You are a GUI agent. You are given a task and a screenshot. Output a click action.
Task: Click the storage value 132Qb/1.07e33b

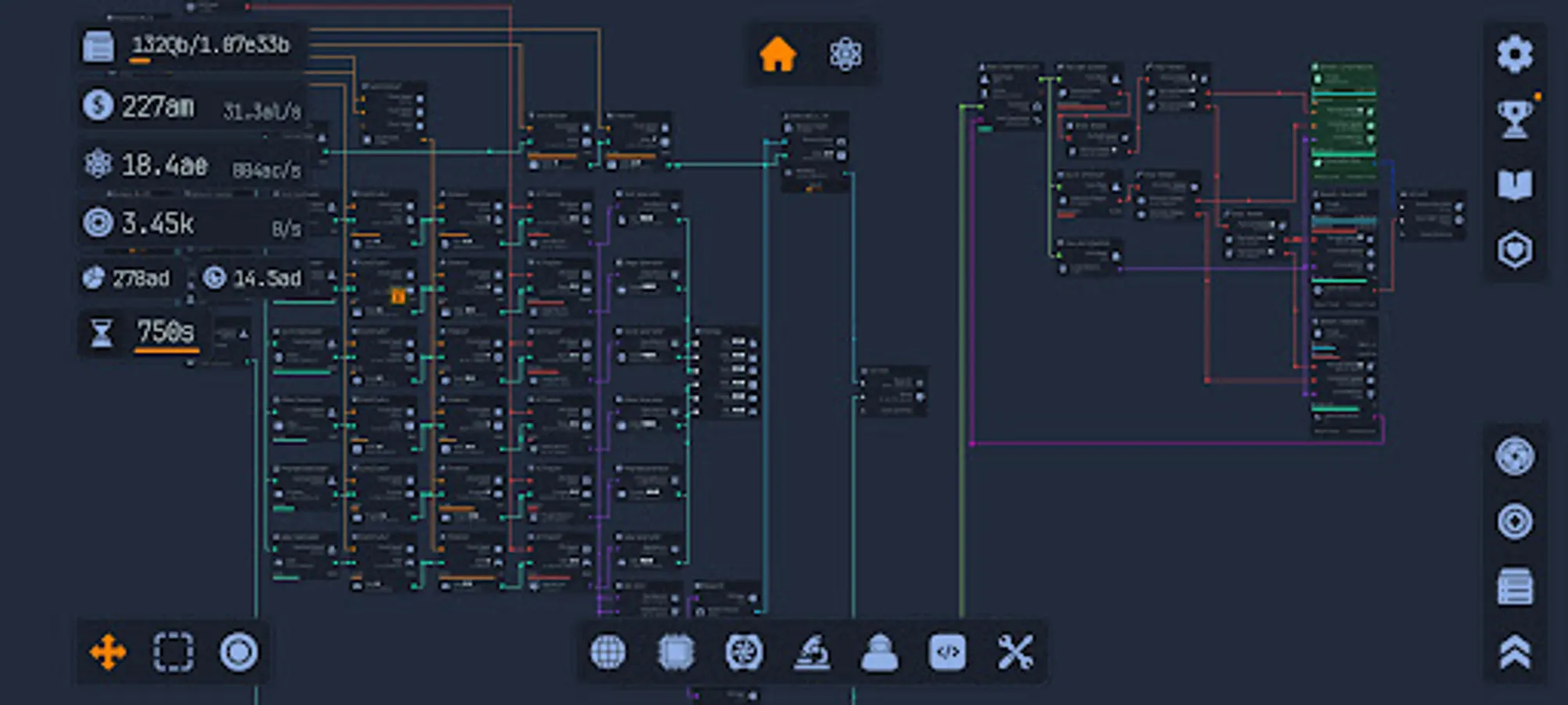click(211, 45)
